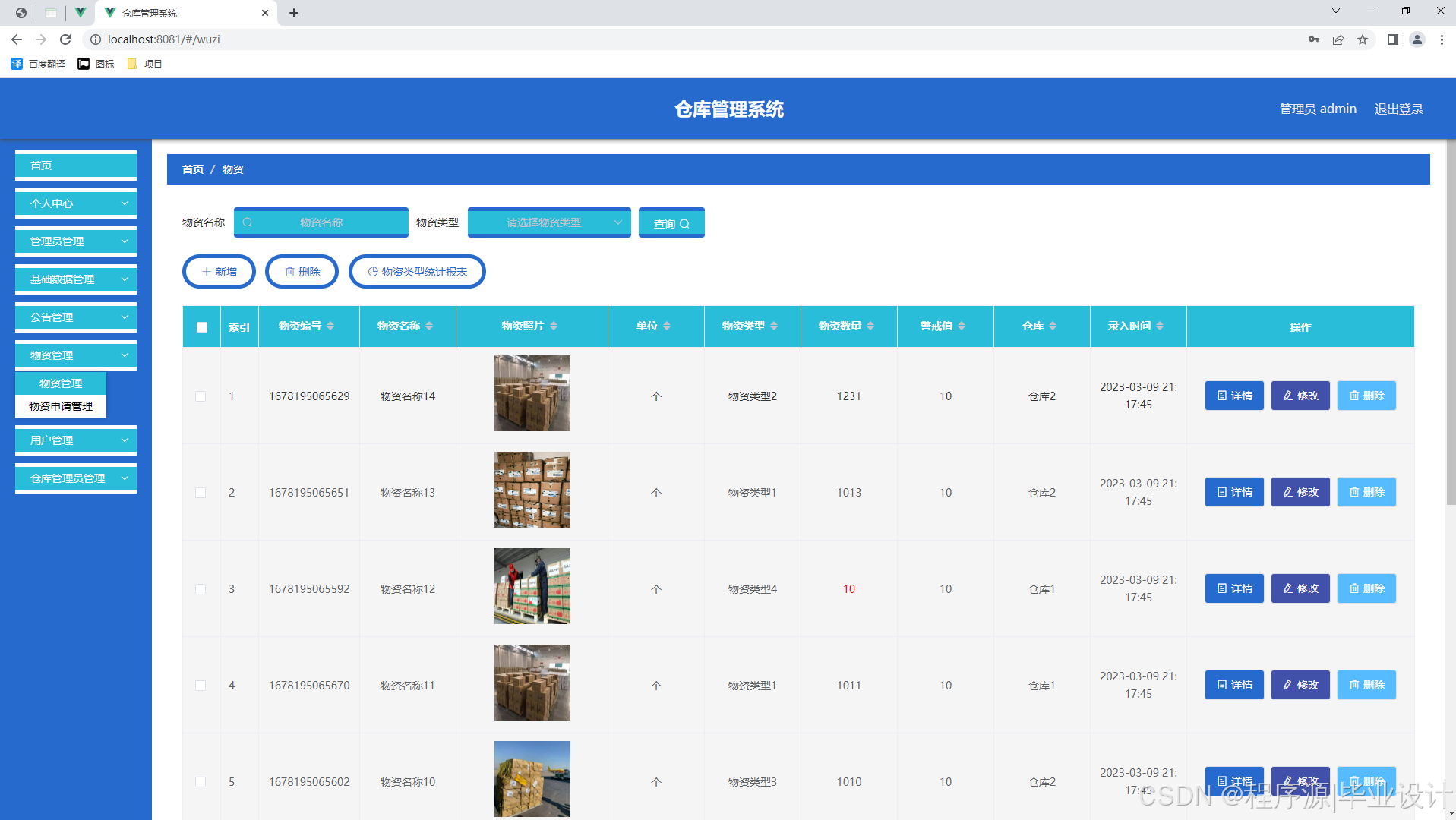Reload the page with refresh icon
Viewport: 1456px width, 820px height.
65,39
